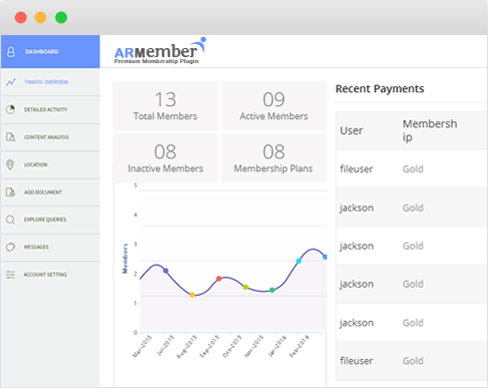
Task: Click the last fileuser payment row
Action: click(x=411, y=360)
